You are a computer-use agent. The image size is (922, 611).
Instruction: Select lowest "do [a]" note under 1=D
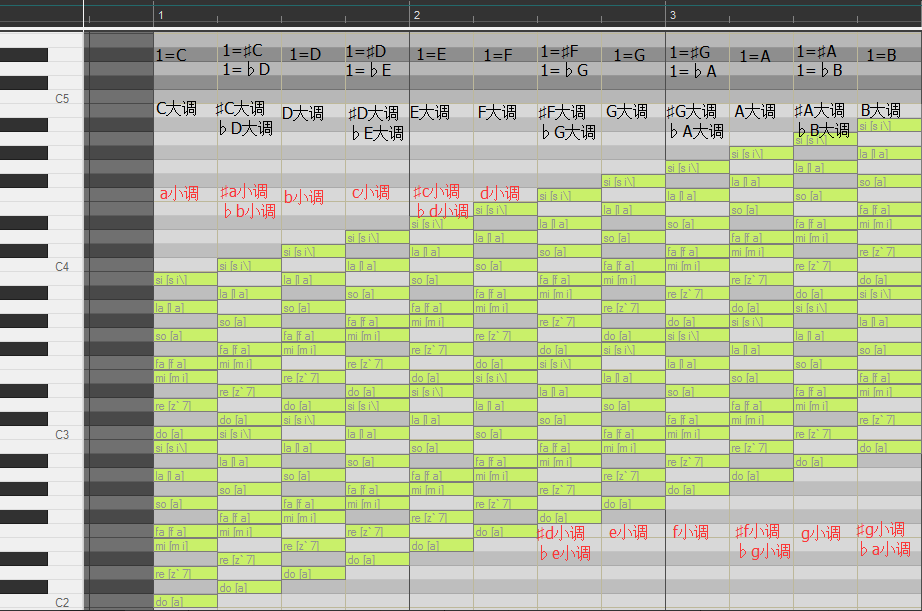click(313, 573)
